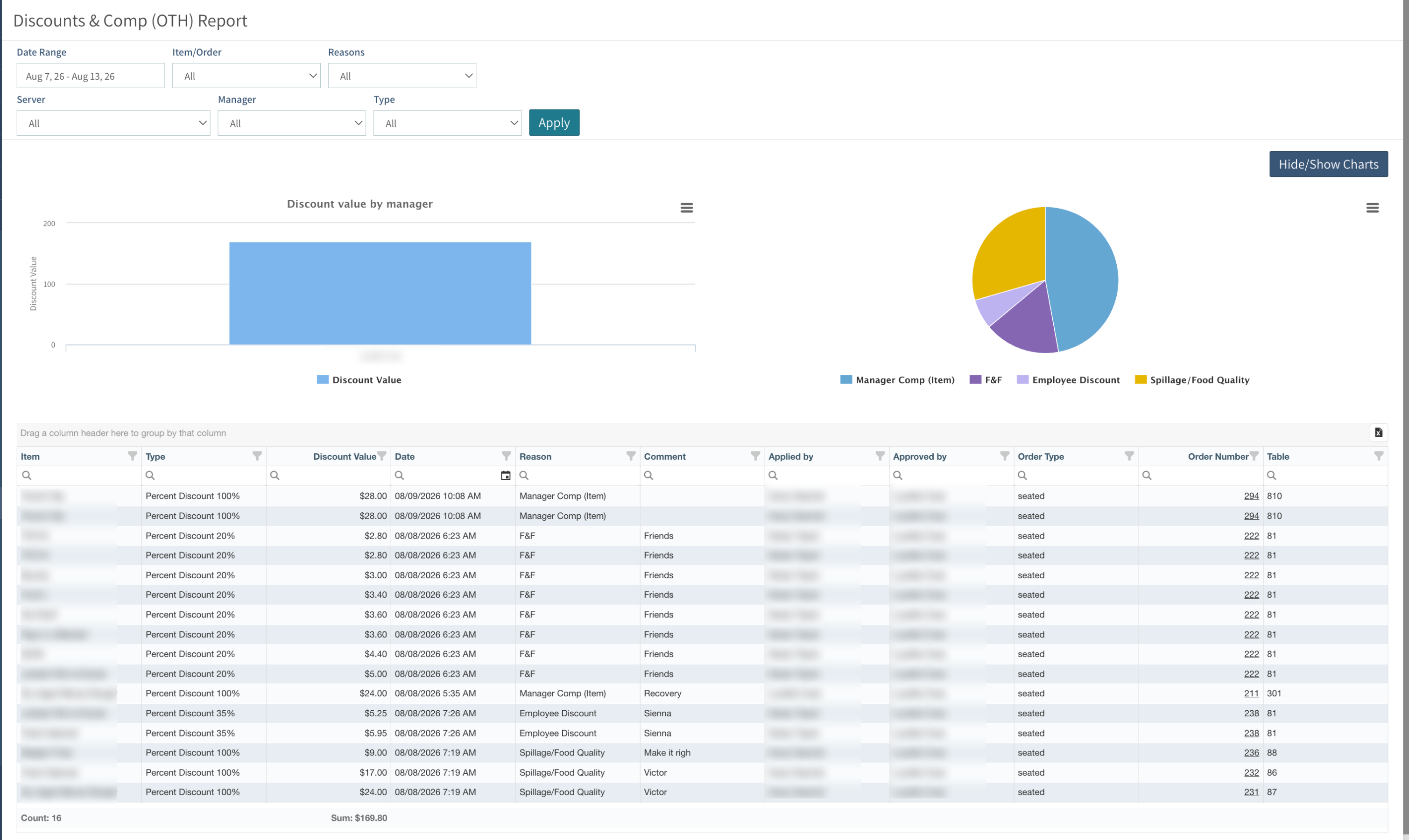The width and height of the screenshot is (1409, 840).
Task: Expand the Item/Order dropdown
Action: coord(246,76)
